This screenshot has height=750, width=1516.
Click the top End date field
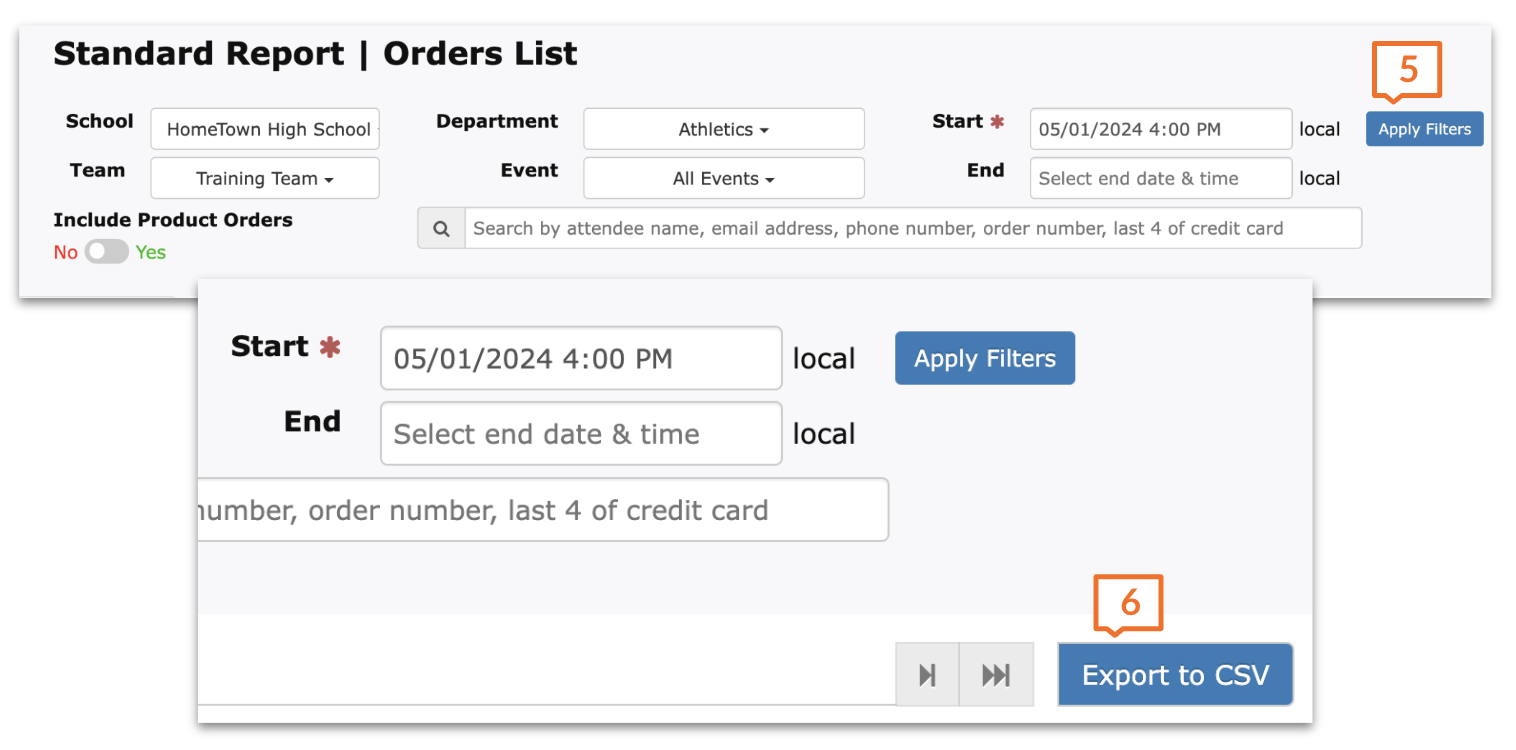tap(1160, 179)
